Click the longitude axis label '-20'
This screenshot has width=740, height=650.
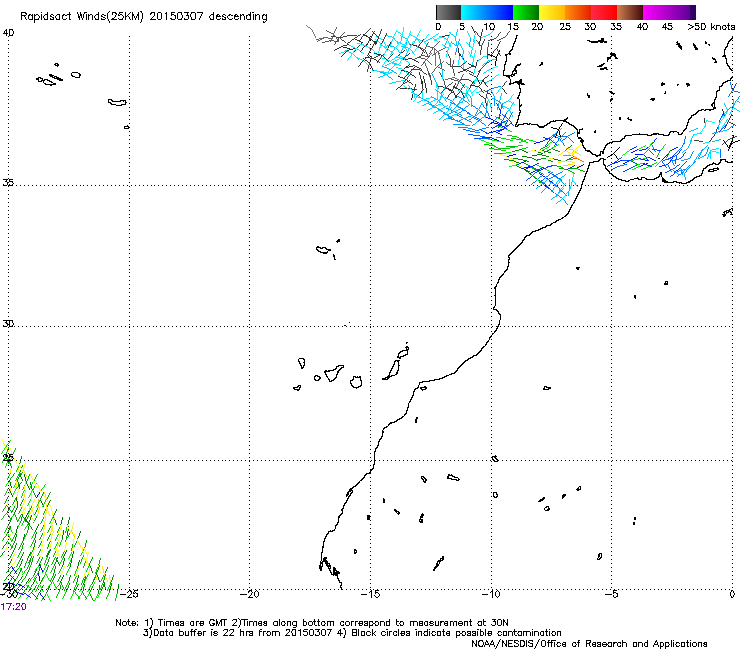point(249,594)
